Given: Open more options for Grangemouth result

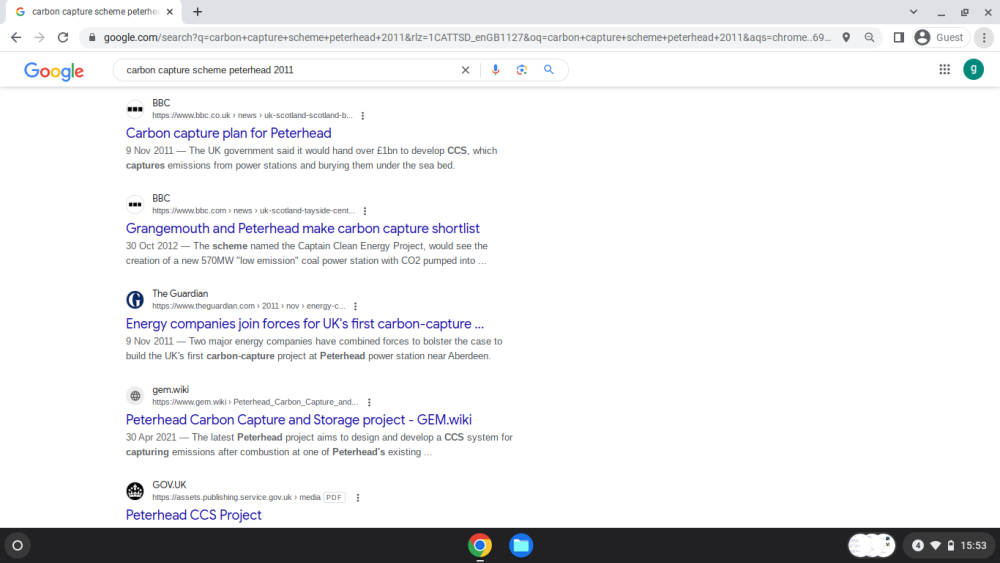Looking at the screenshot, I should click(365, 211).
